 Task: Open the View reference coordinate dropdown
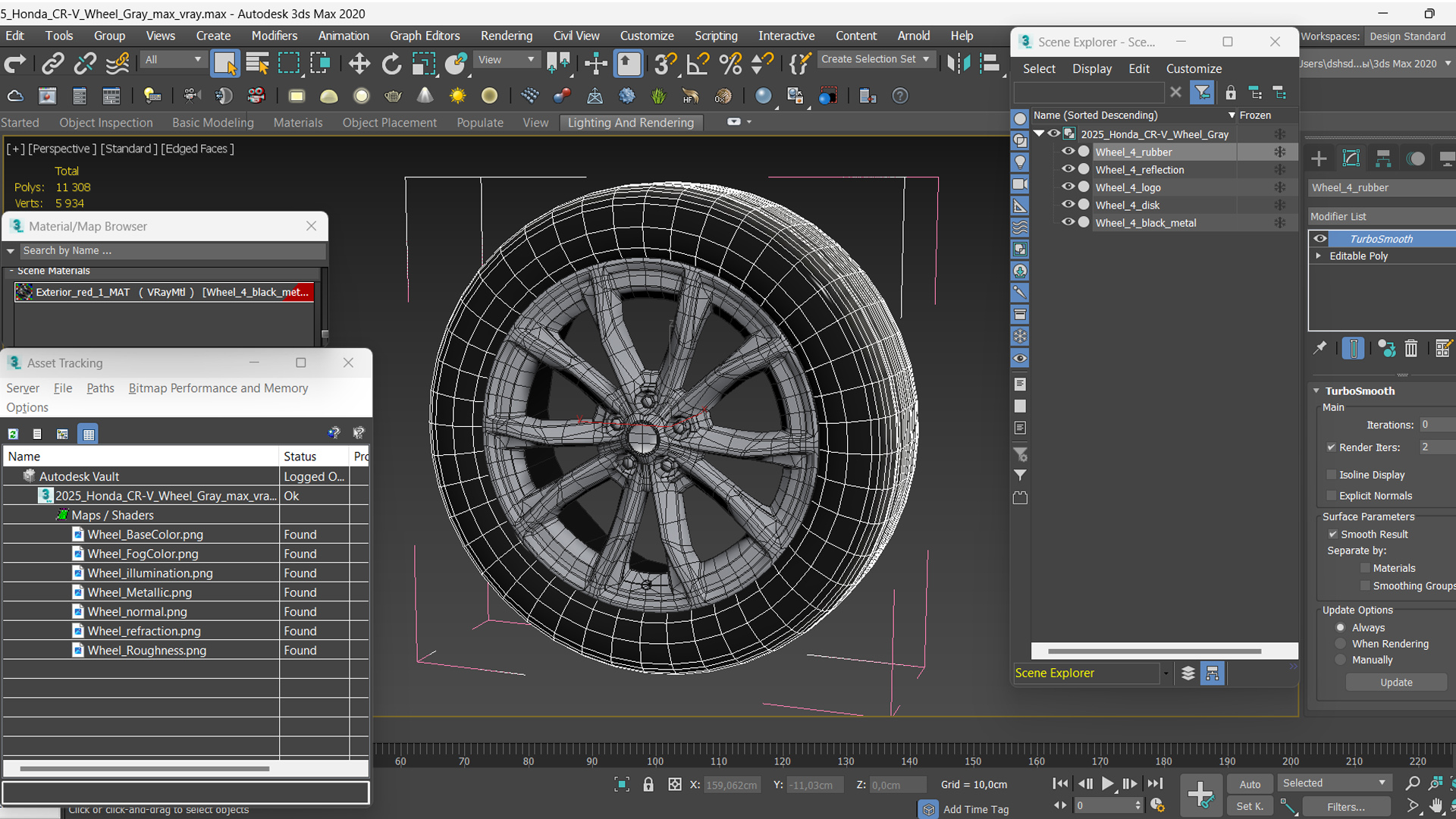tap(506, 60)
